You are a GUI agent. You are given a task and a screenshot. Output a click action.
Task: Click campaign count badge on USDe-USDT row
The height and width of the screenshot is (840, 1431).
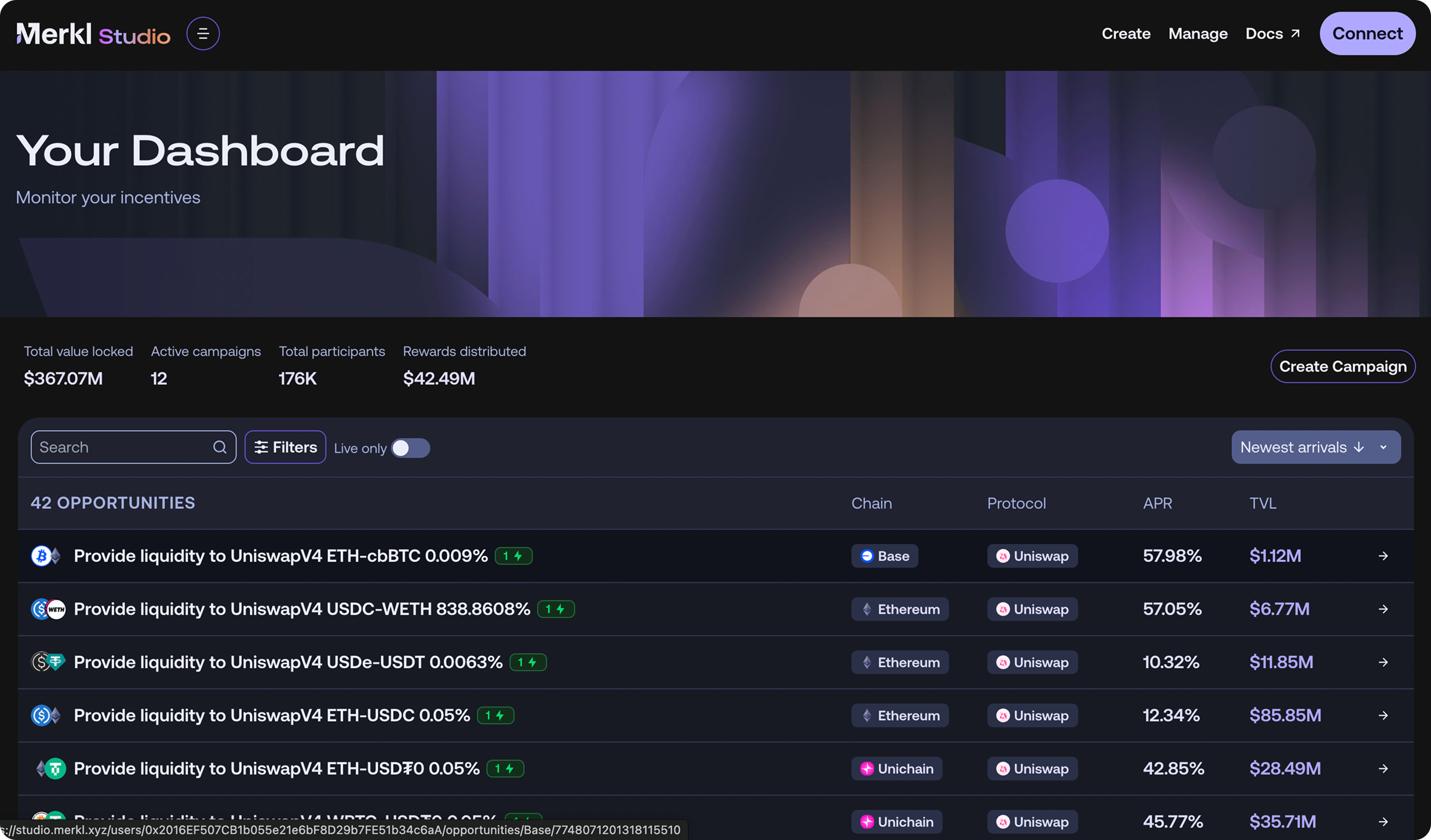pyautogui.click(x=528, y=662)
